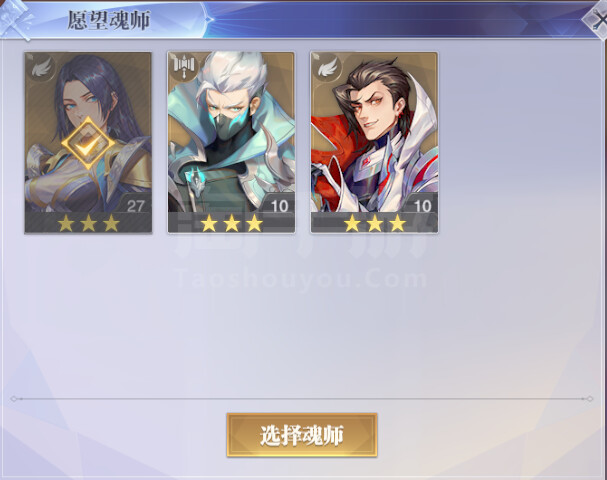Uncheck the gold checkmark on the first card
The height and width of the screenshot is (480, 607).
88,144
